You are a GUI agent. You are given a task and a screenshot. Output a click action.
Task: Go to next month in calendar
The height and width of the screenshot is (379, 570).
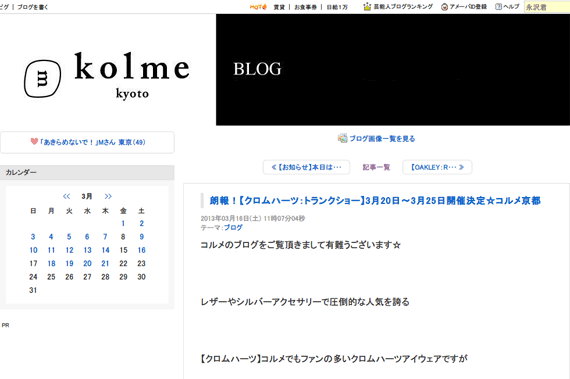click(x=108, y=196)
